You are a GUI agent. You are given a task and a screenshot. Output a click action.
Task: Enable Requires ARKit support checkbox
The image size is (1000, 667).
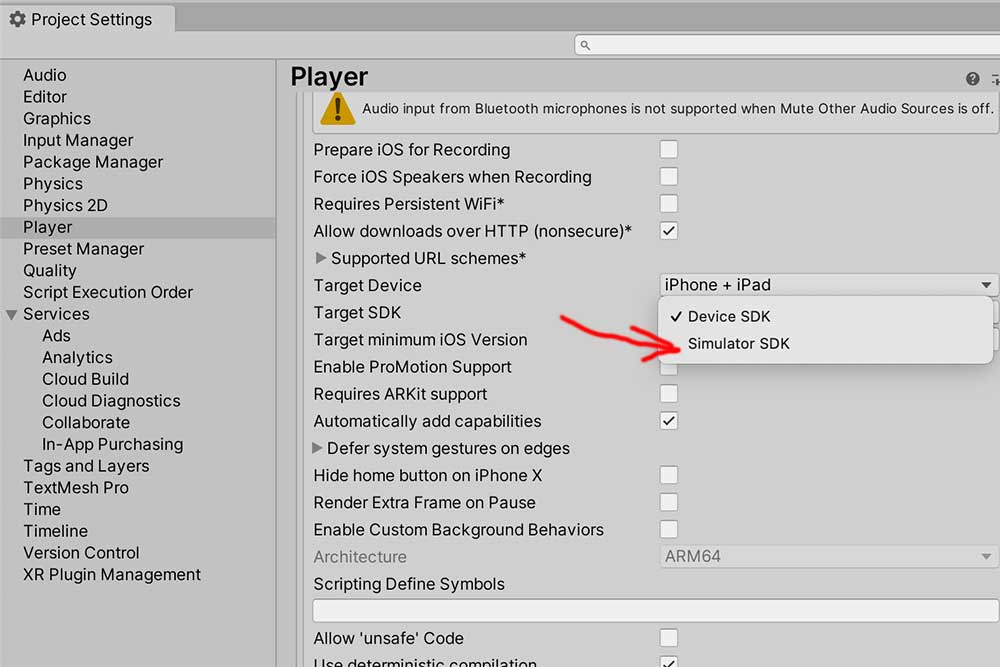[668, 394]
